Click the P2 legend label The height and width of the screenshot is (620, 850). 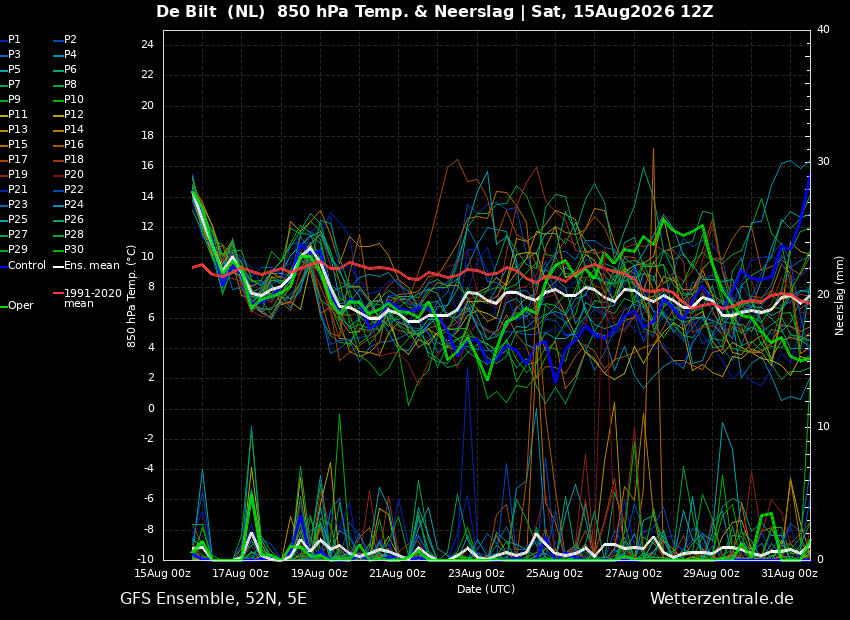click(x=70, y=40)
